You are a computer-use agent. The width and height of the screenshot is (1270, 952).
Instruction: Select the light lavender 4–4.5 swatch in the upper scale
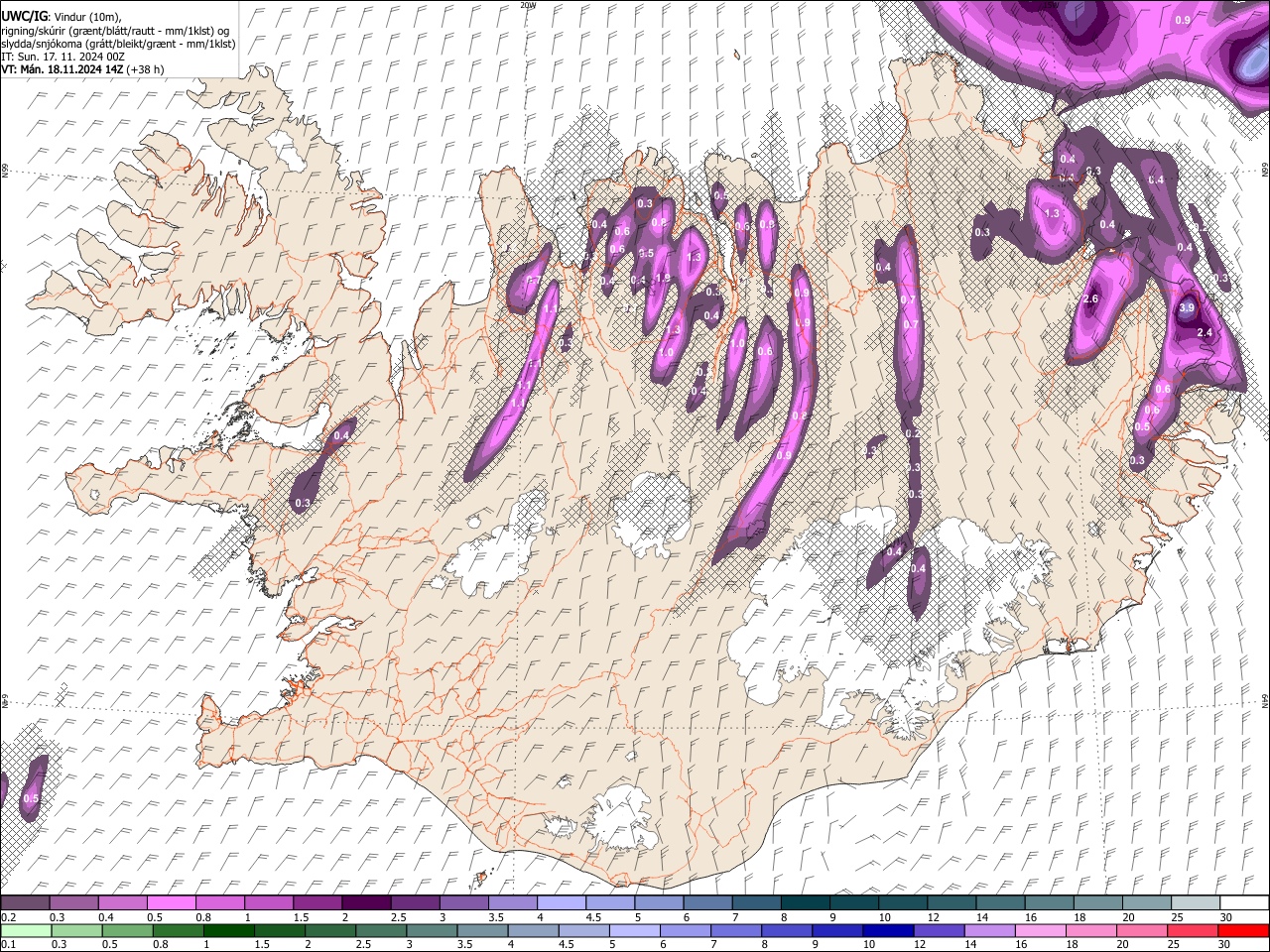pos(561,902)
